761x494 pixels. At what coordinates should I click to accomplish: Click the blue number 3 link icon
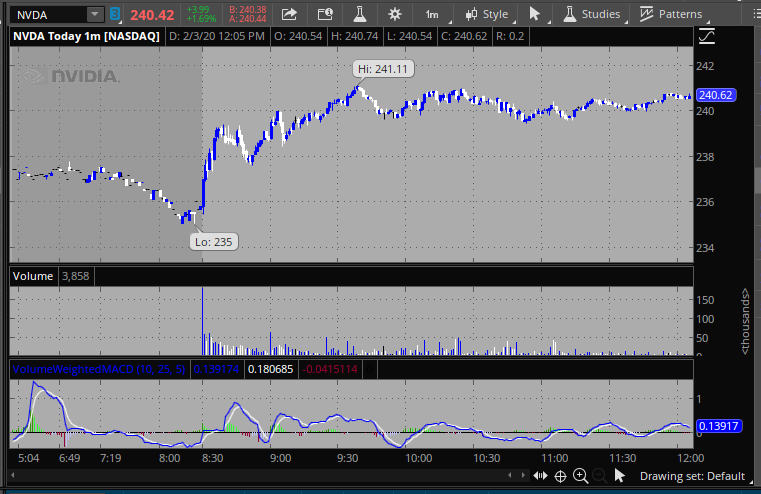pyautogui.click(x=115, y=14)
